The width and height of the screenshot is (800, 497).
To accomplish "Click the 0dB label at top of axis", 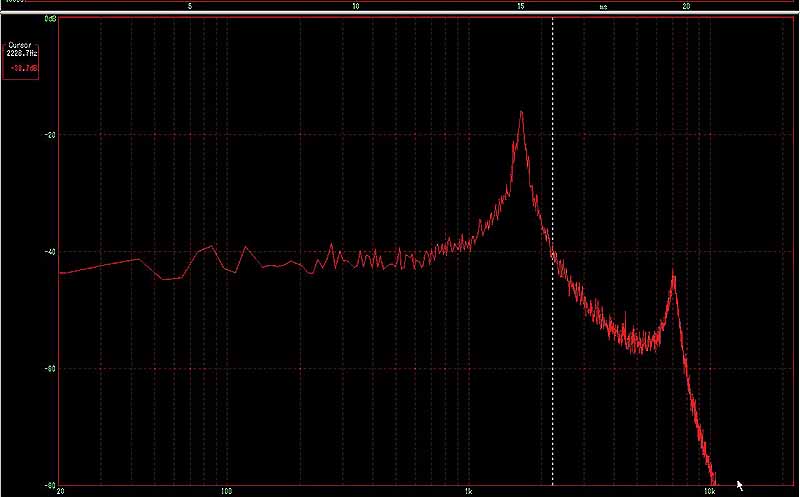I will [x=50, y=19].
